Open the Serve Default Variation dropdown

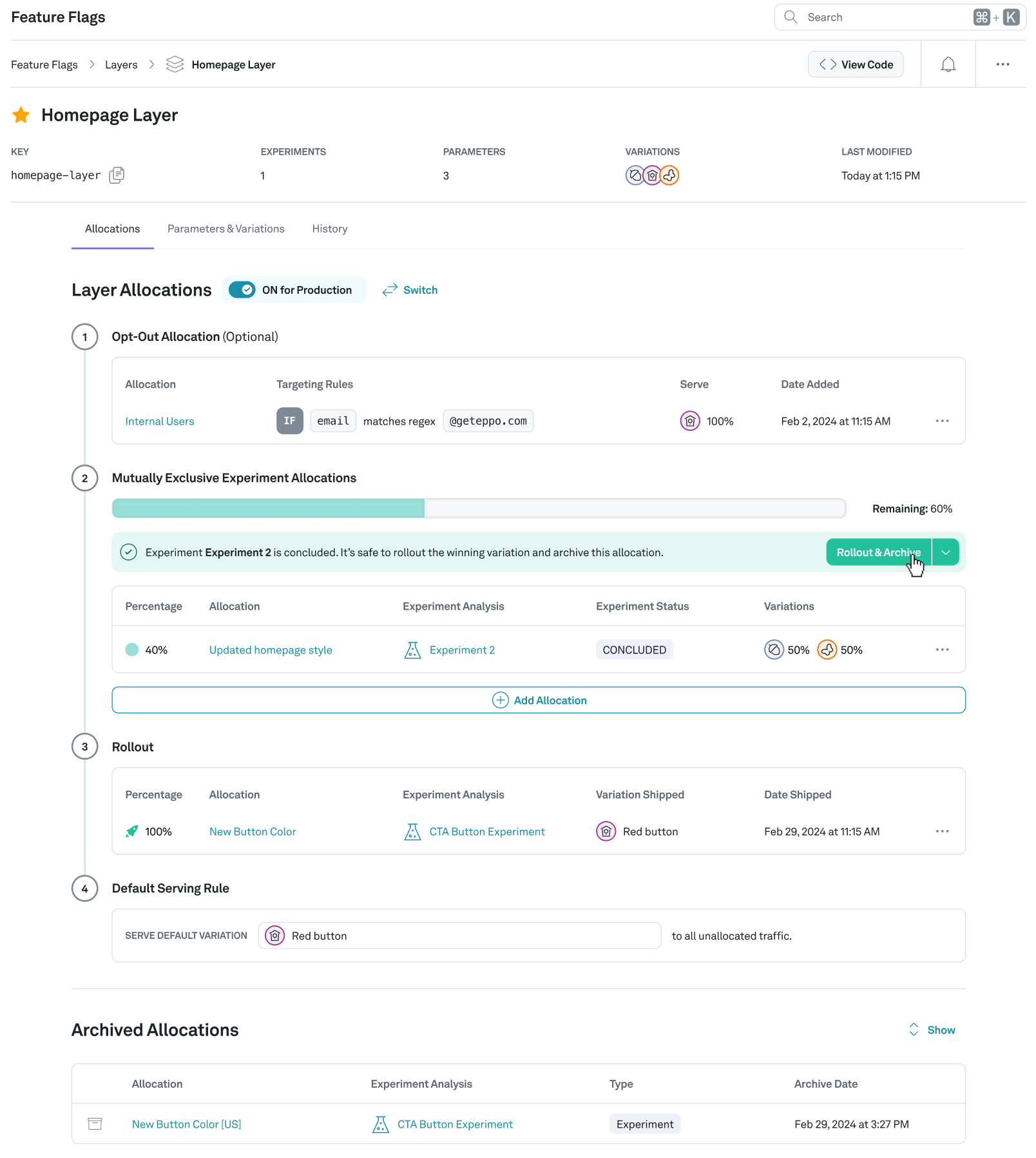(459, 935)
